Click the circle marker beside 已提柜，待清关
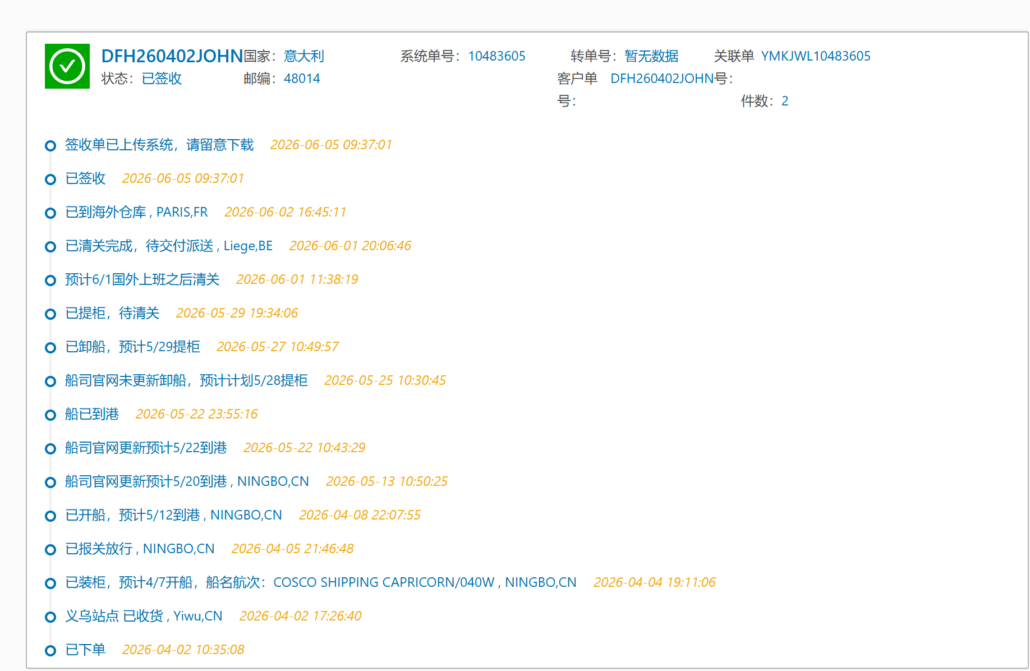The width and height of the screenshot is (1030, 671). [51, 314]
